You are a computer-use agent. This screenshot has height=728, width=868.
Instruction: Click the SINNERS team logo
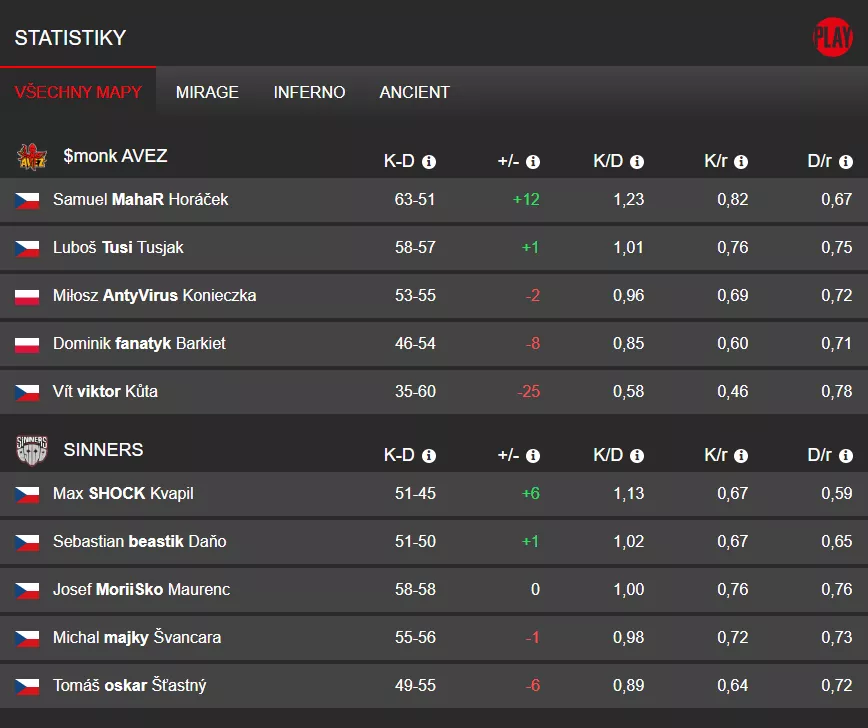coord(32,450)
